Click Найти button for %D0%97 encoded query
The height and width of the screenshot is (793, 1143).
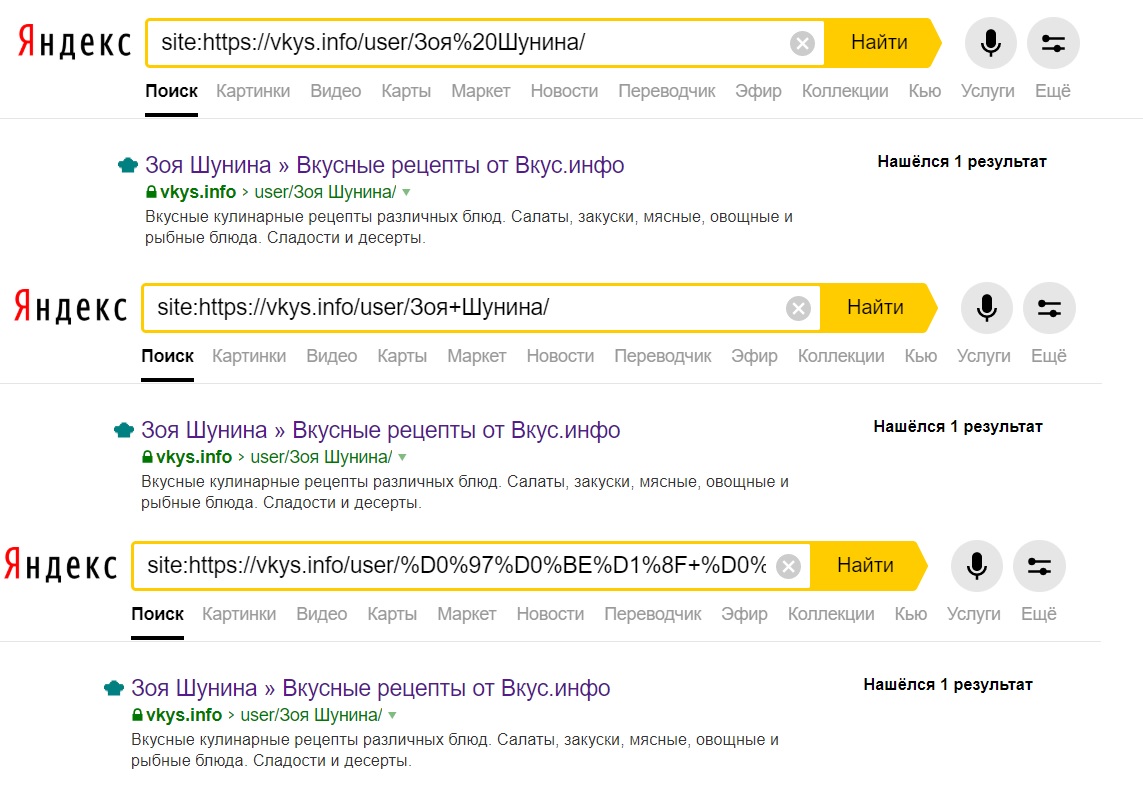click(x=868, y=565)
